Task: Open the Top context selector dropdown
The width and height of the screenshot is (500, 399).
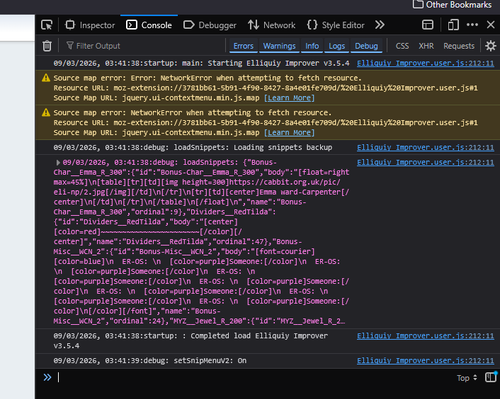Action: click(x=467, y=378)
